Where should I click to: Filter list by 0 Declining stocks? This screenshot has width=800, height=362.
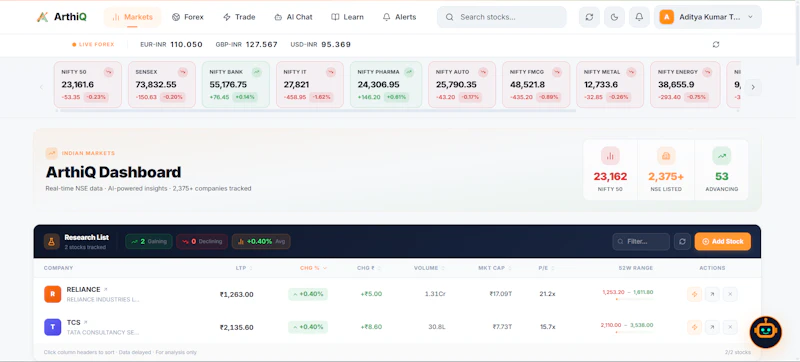coord(202,242)
